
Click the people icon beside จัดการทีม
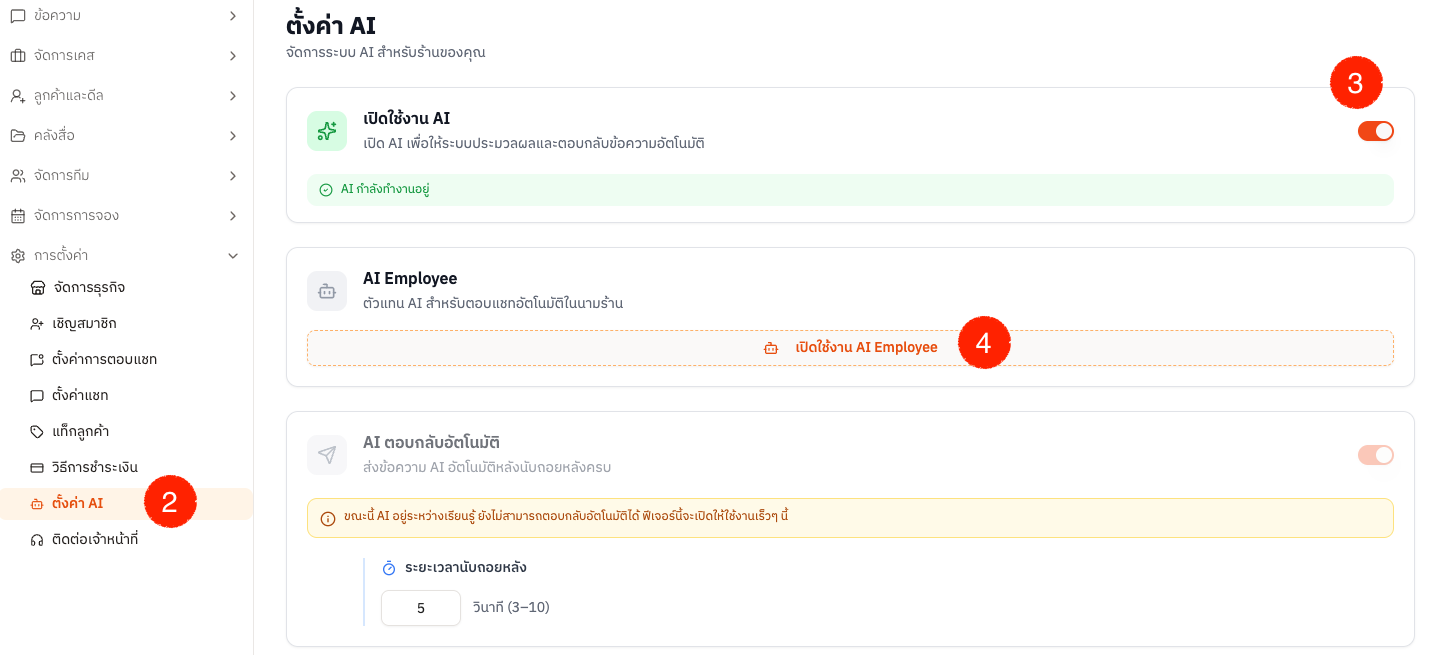18,176
